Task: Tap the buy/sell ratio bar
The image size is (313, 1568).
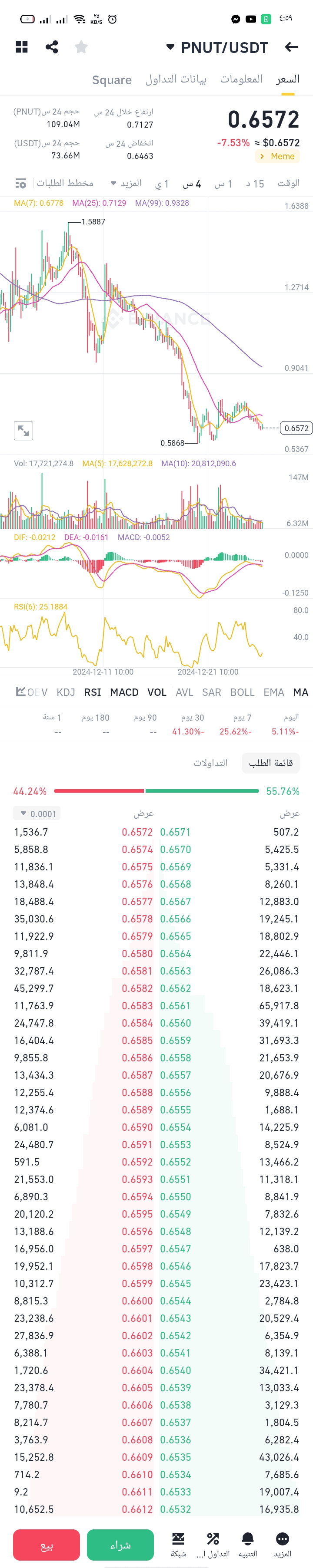Action: (x=156, y=791)
